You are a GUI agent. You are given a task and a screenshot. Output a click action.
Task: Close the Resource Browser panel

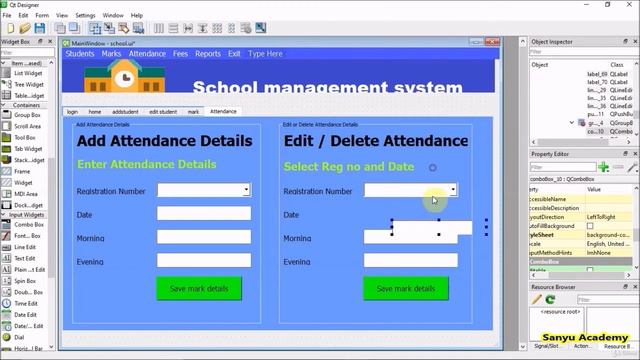[636, 287]
